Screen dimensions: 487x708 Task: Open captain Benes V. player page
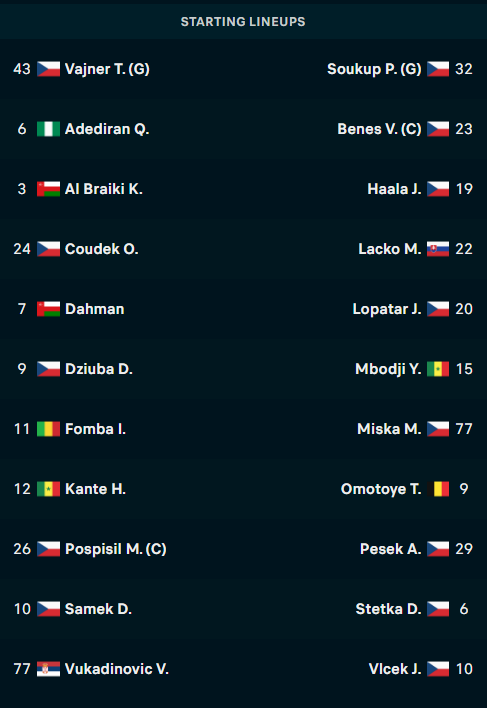coord(379,129)
